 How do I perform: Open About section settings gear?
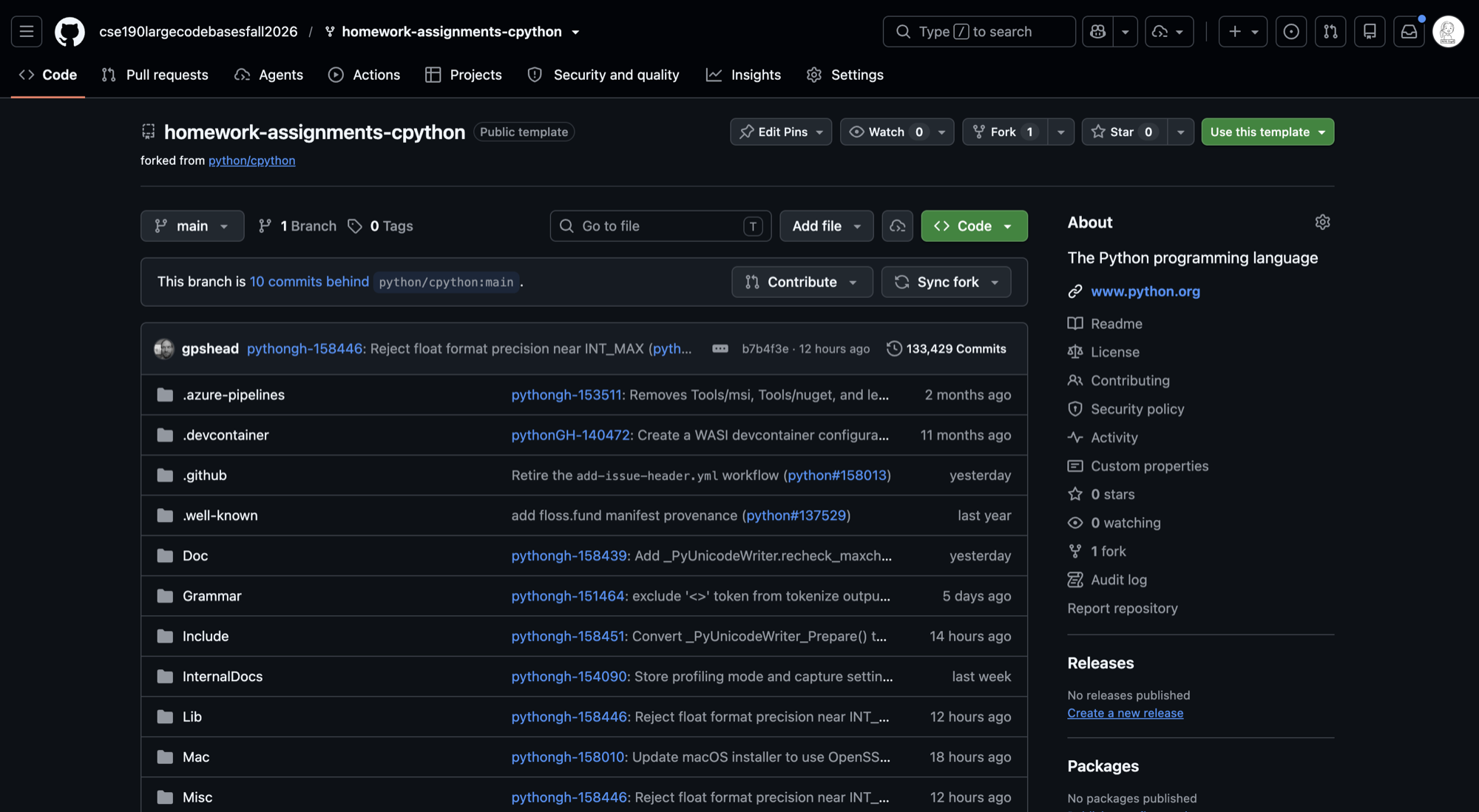pyautogui.click(x=1323, y=222)
